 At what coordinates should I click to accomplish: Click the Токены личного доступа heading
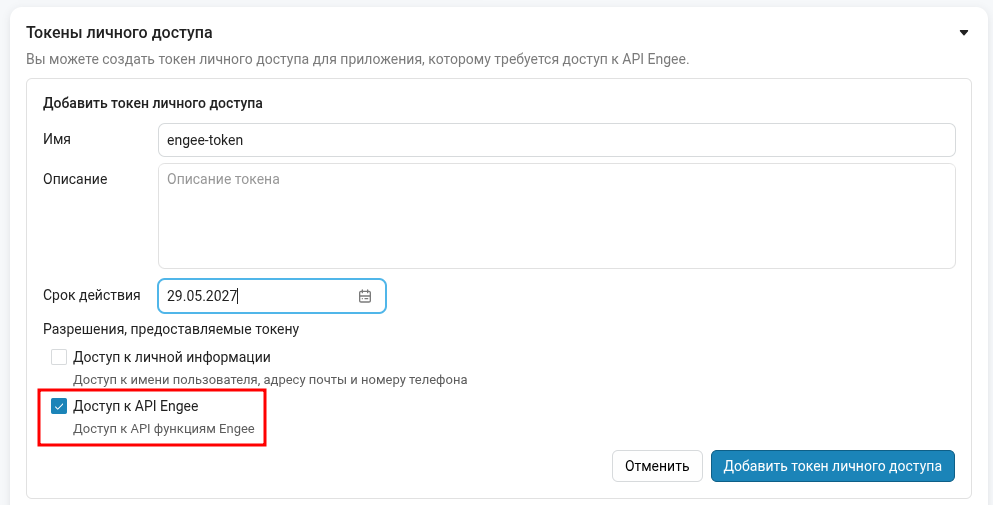[119, 32]
